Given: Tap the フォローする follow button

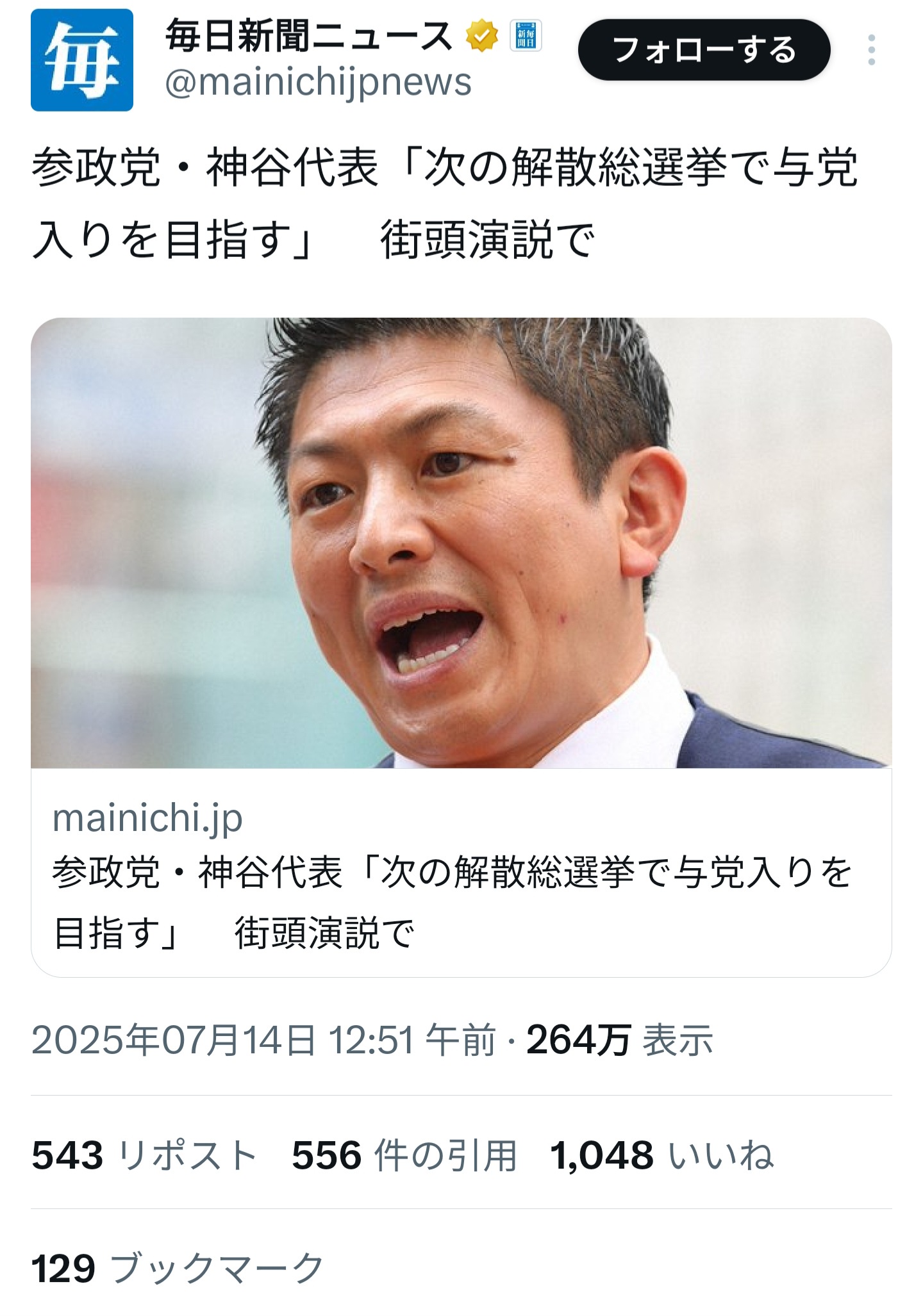Looking at the screenshot, I should pos(704,50).
